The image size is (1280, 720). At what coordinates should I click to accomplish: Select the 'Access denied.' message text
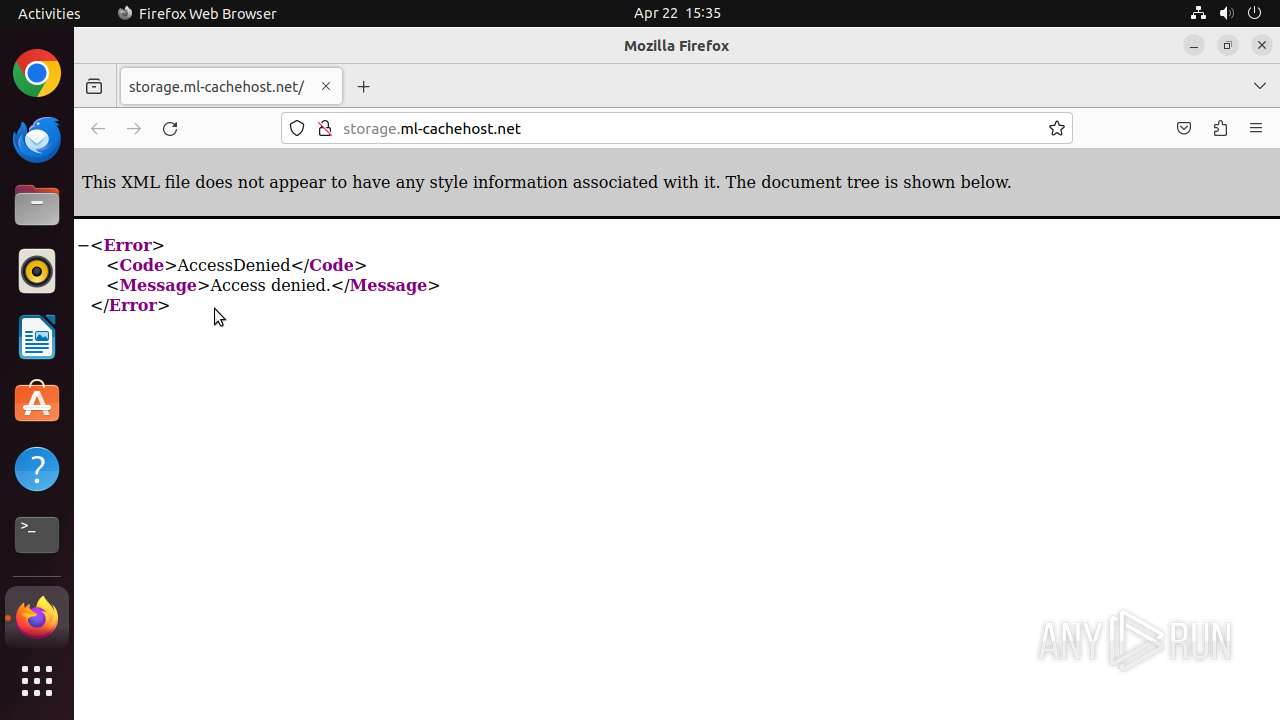click(x=270, y=285)
